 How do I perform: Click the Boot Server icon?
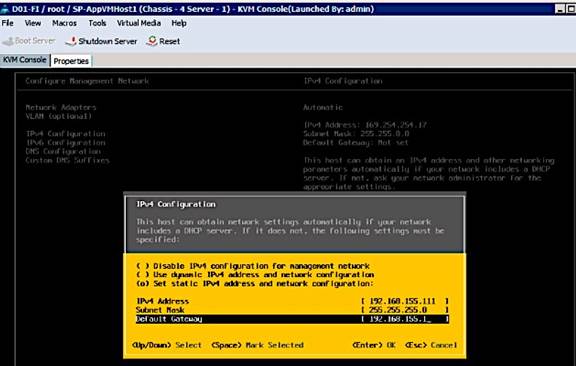tap(7, 41)
